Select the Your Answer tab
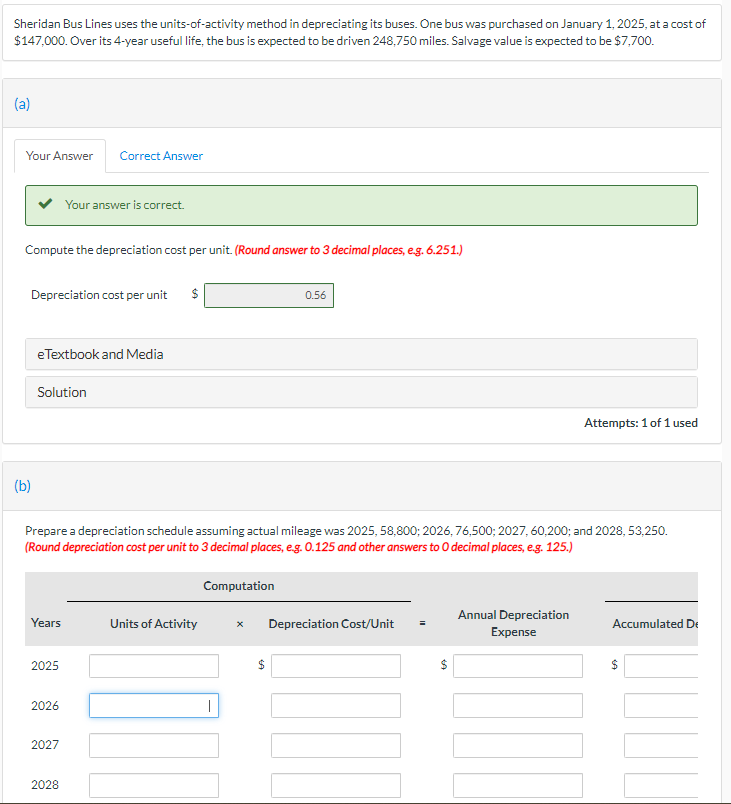Image resolution: width=731 pixels, height=804 pixels. (x=59, y=156)
